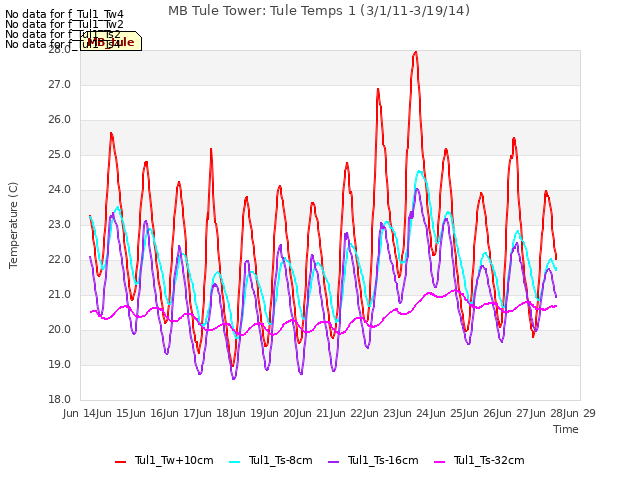640x480 pixels.
Task: Click the Jun 21 x-axis tick label
Action: (x=313, y=413)
